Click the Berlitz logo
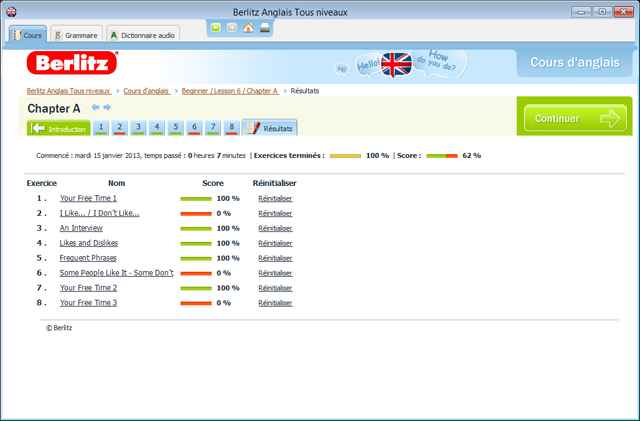 (72, 64)
